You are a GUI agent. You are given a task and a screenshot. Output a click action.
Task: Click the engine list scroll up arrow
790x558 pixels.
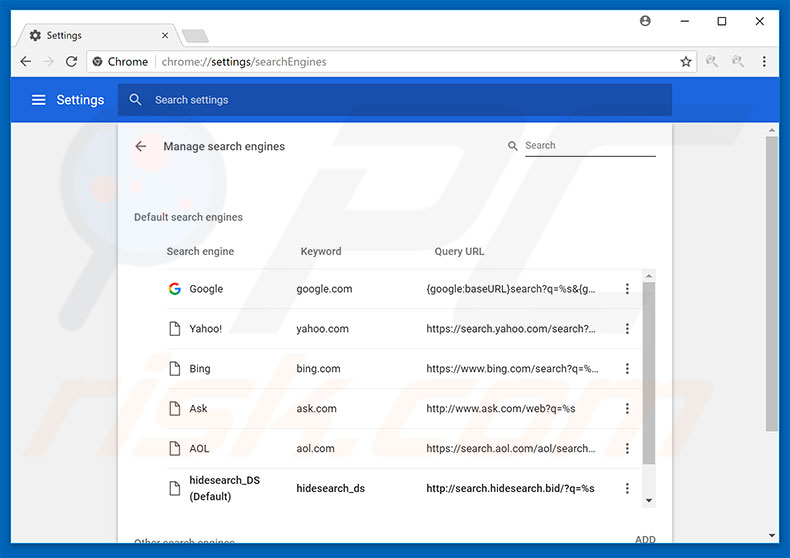tap(649, 276)
